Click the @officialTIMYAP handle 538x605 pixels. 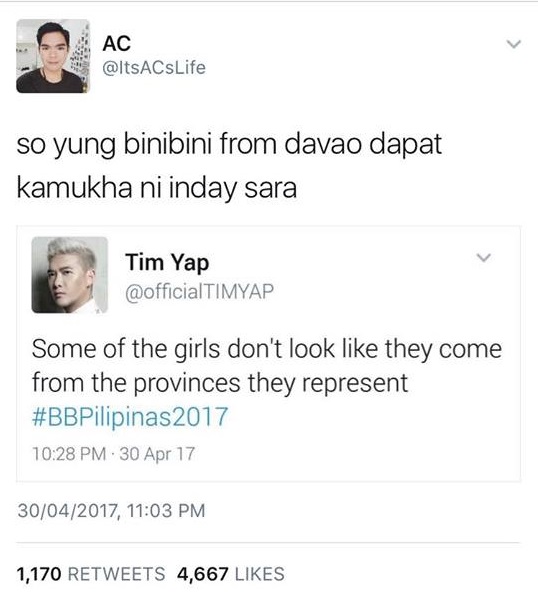coord(200,291)
